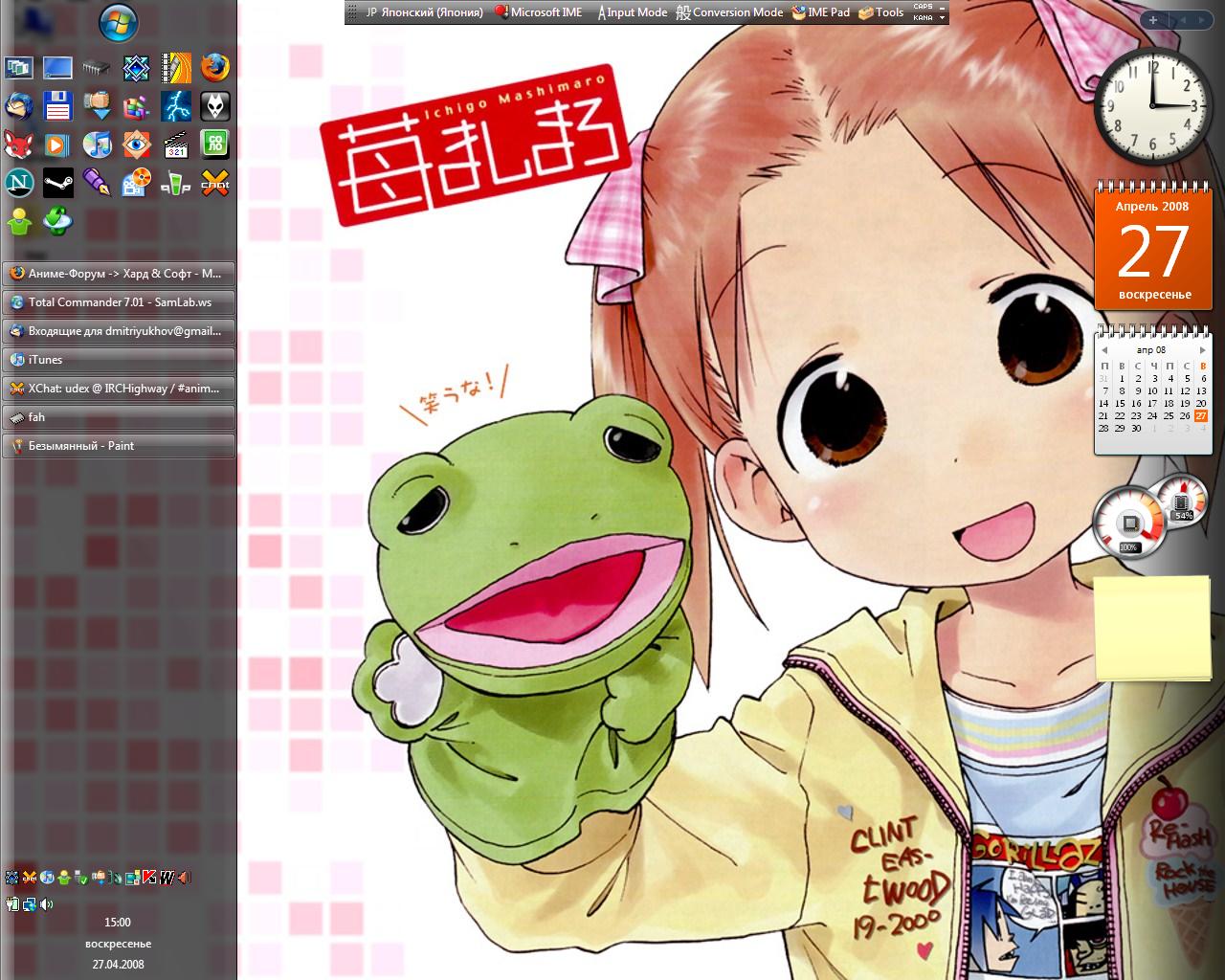The image size is (1225, 980).
Task: Click the Windows Start orb
Action: [118, 22]
